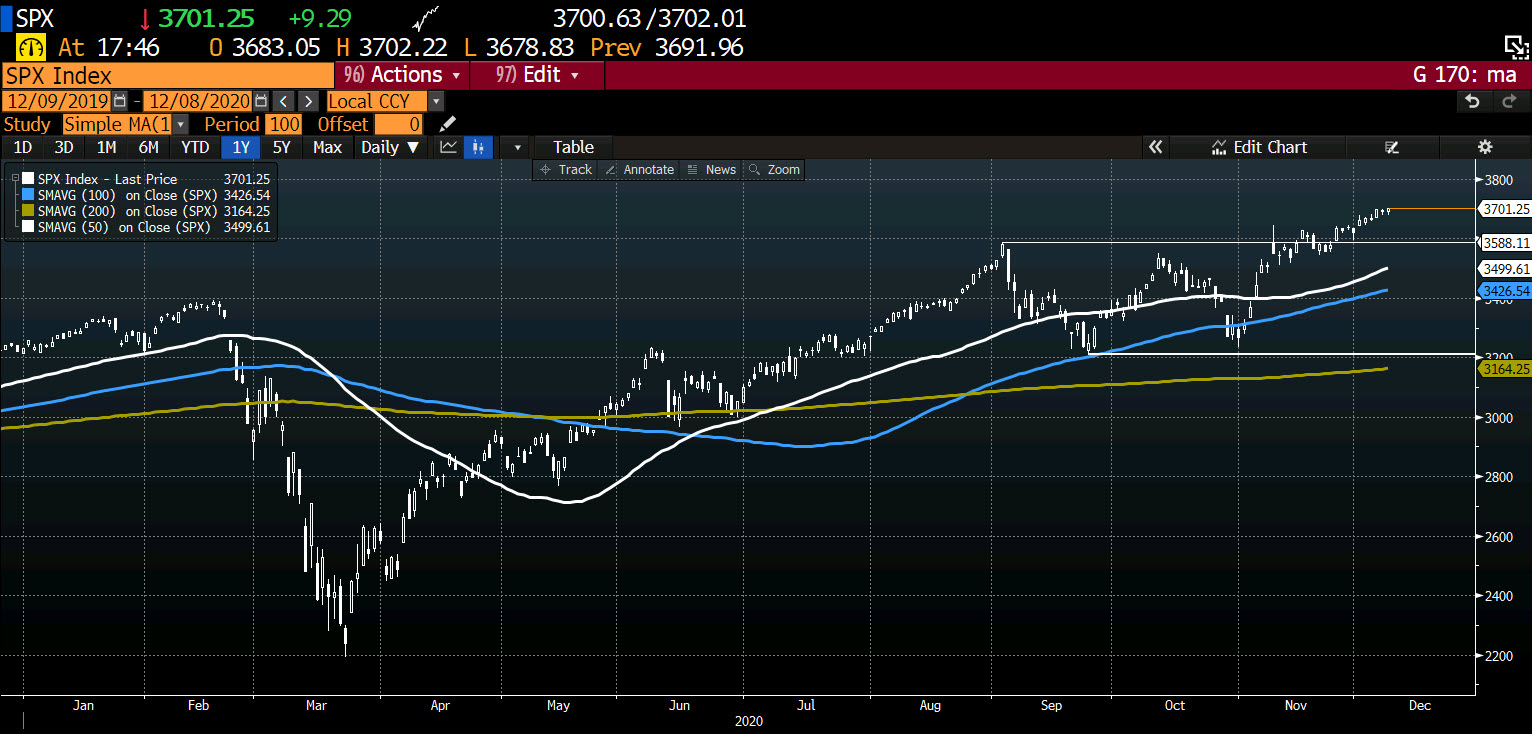Screen dimensions: 1532x734
Task: Activate the Annotate drawing tool
Action: (640, 170)
